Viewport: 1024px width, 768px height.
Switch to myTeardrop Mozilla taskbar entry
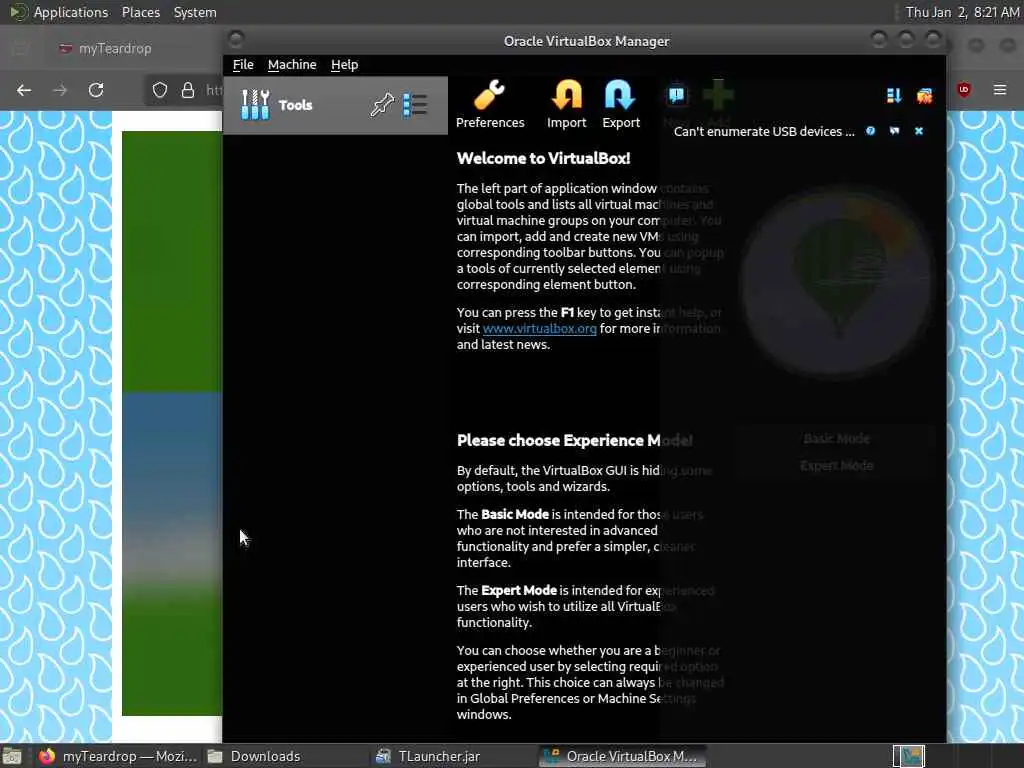(118, 756)
